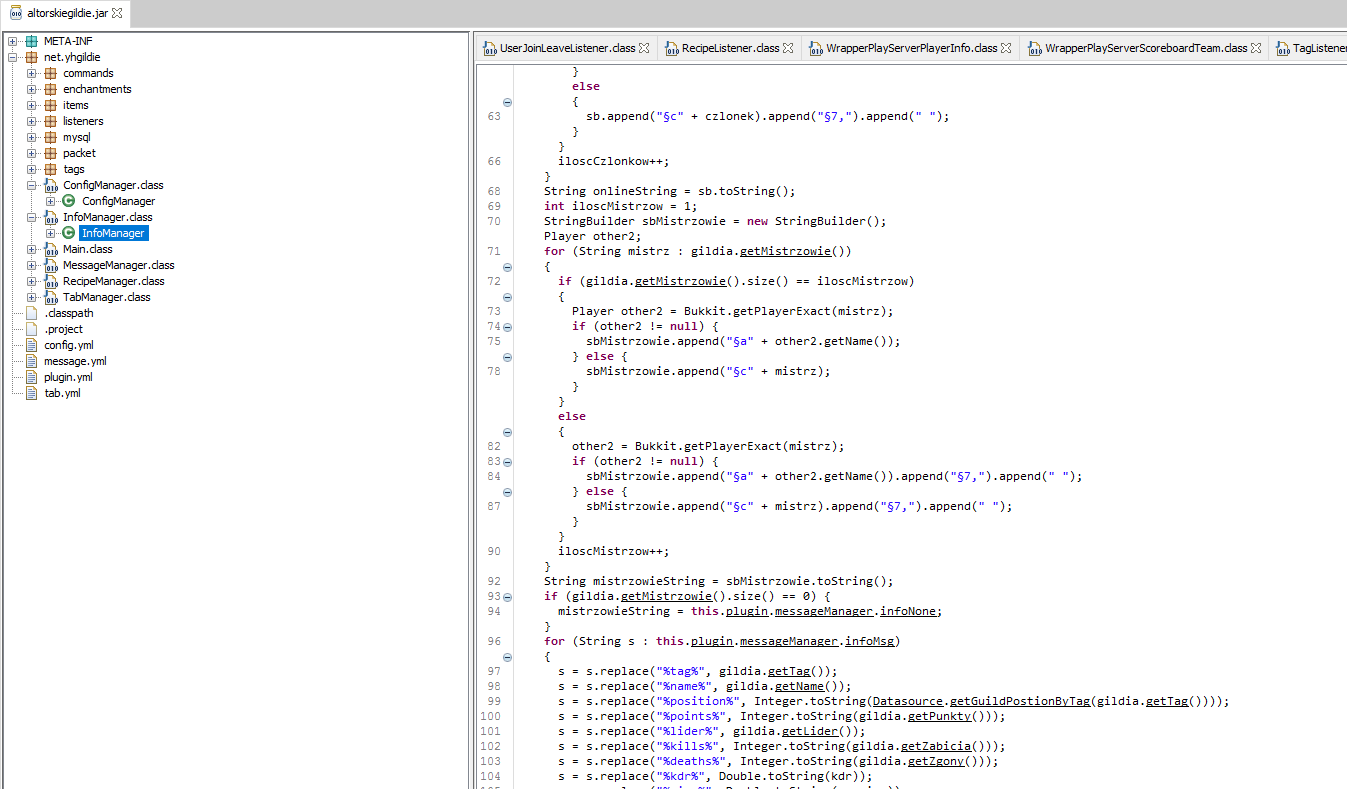Close the WrapperPlayServerPlayerInfo.class tab
The width and height of the screenshot is (1347, 789).
[x=1006, y=48]
